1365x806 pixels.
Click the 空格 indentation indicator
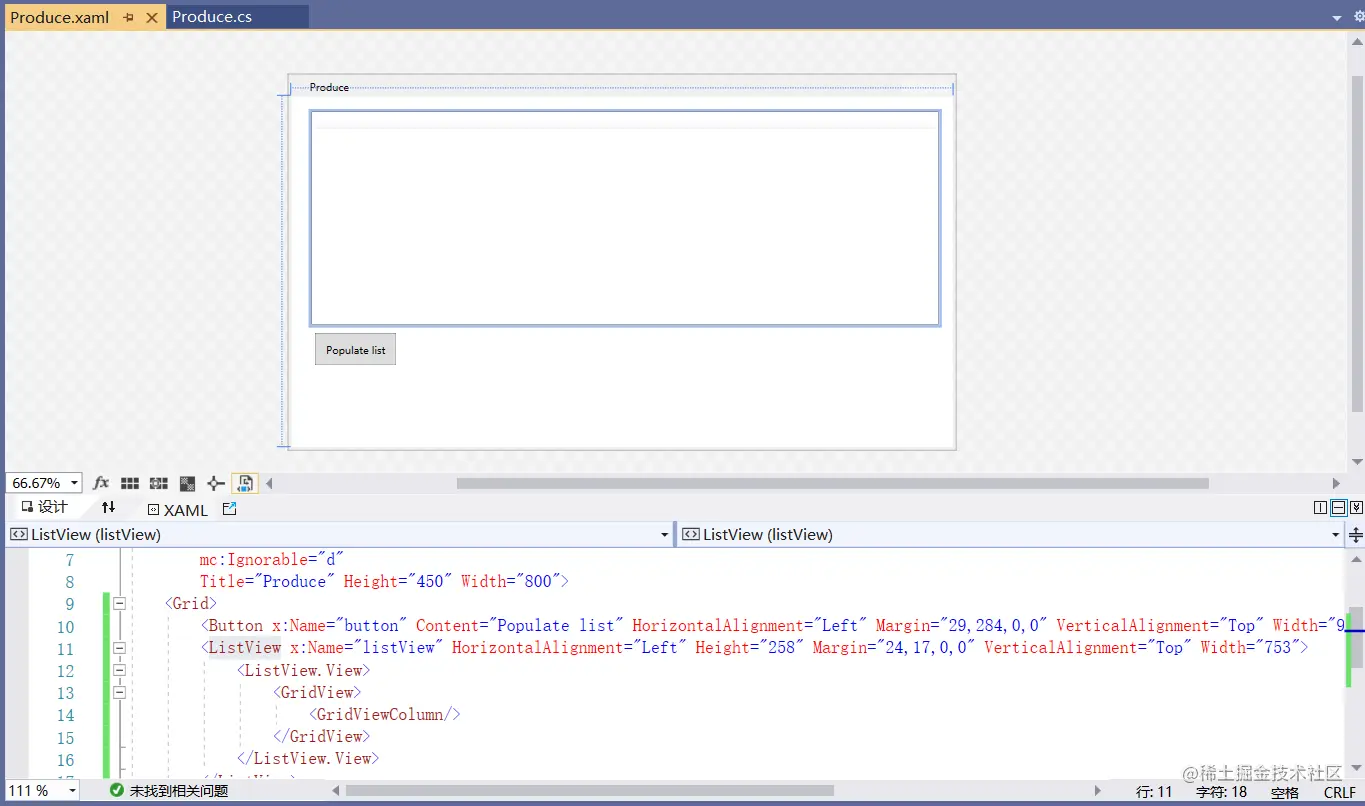(x=1285, y=792)
